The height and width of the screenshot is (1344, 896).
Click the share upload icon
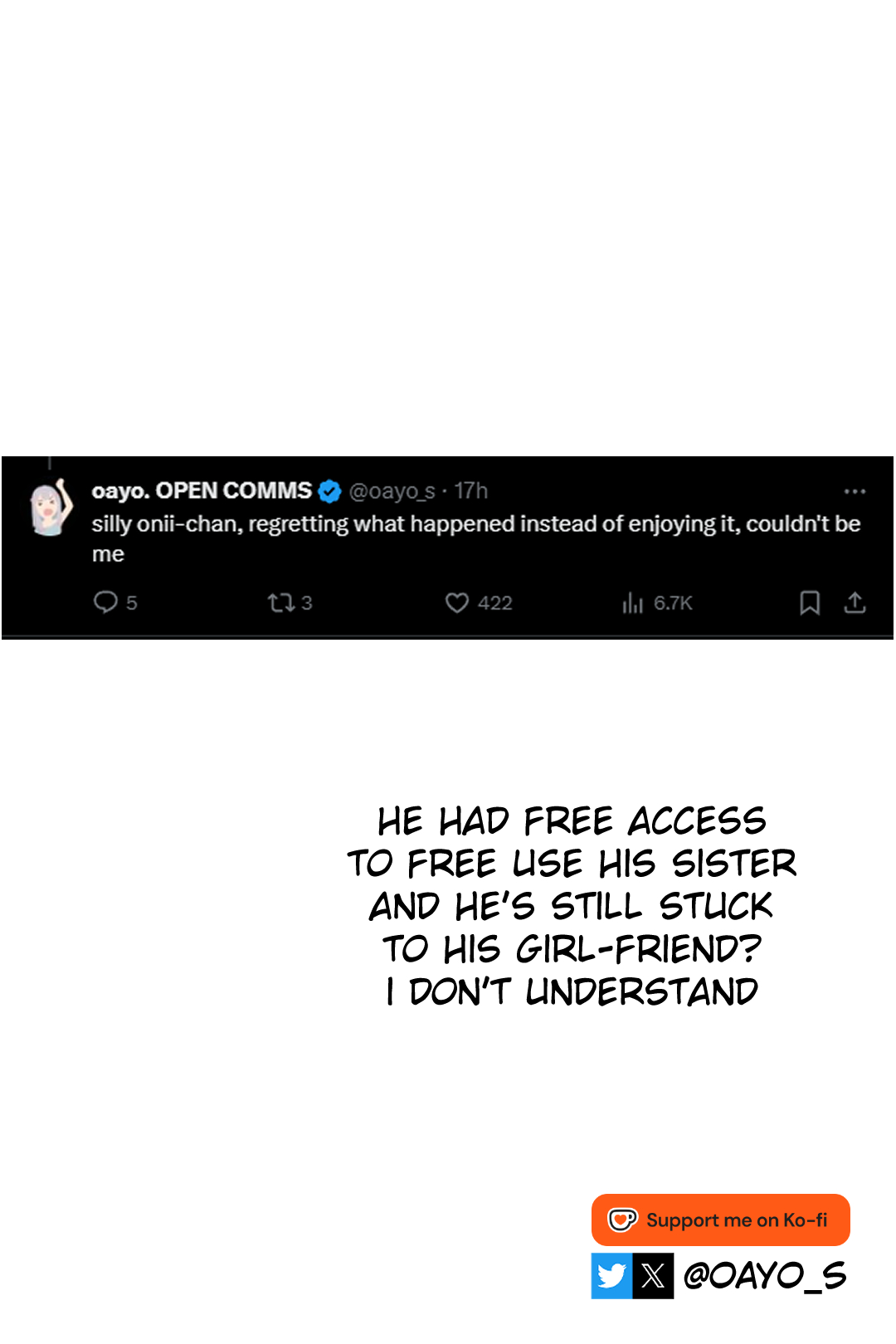tap(855, 602)
